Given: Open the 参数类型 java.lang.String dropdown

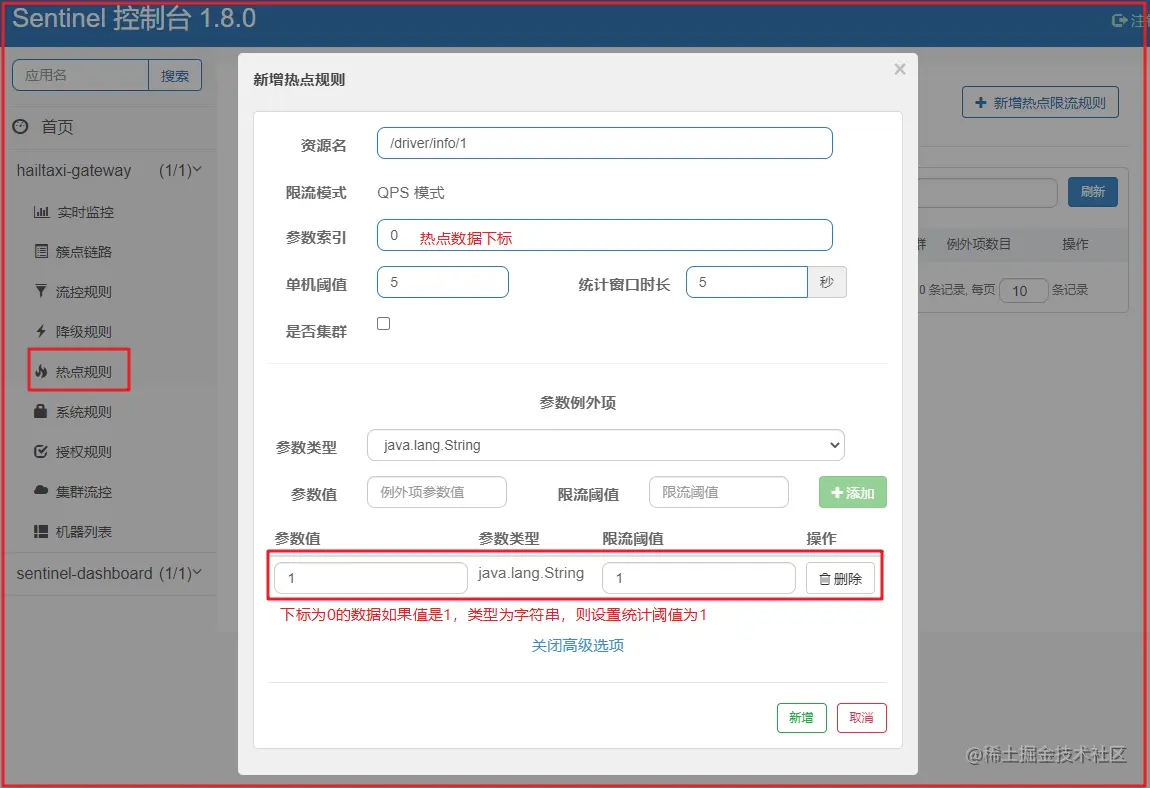Looking at the screenshot, I should (606, 445).
